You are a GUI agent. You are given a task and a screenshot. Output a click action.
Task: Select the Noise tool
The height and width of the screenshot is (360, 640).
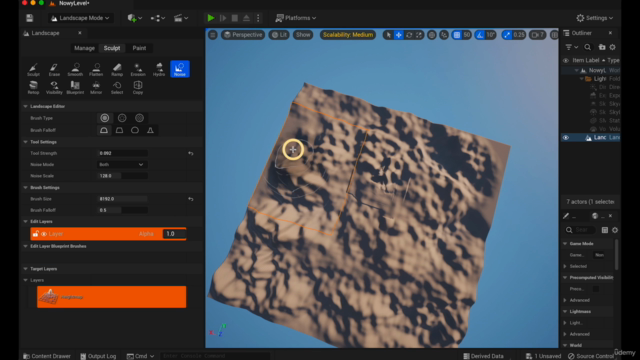pyautogui.click(x=180, y=69)
